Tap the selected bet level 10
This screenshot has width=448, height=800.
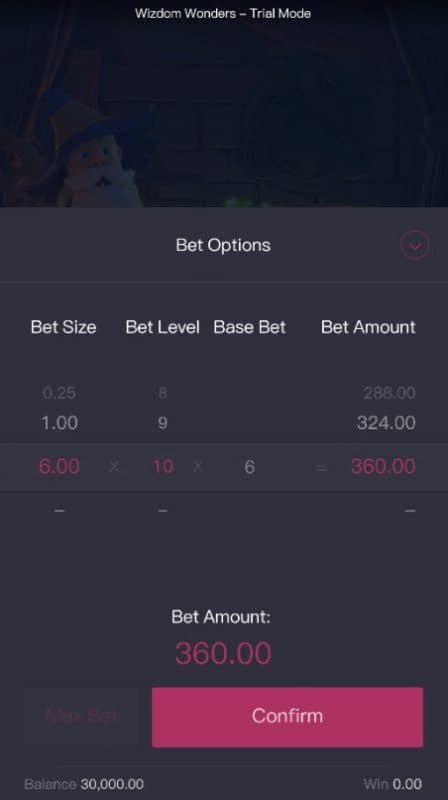point(163,466)
